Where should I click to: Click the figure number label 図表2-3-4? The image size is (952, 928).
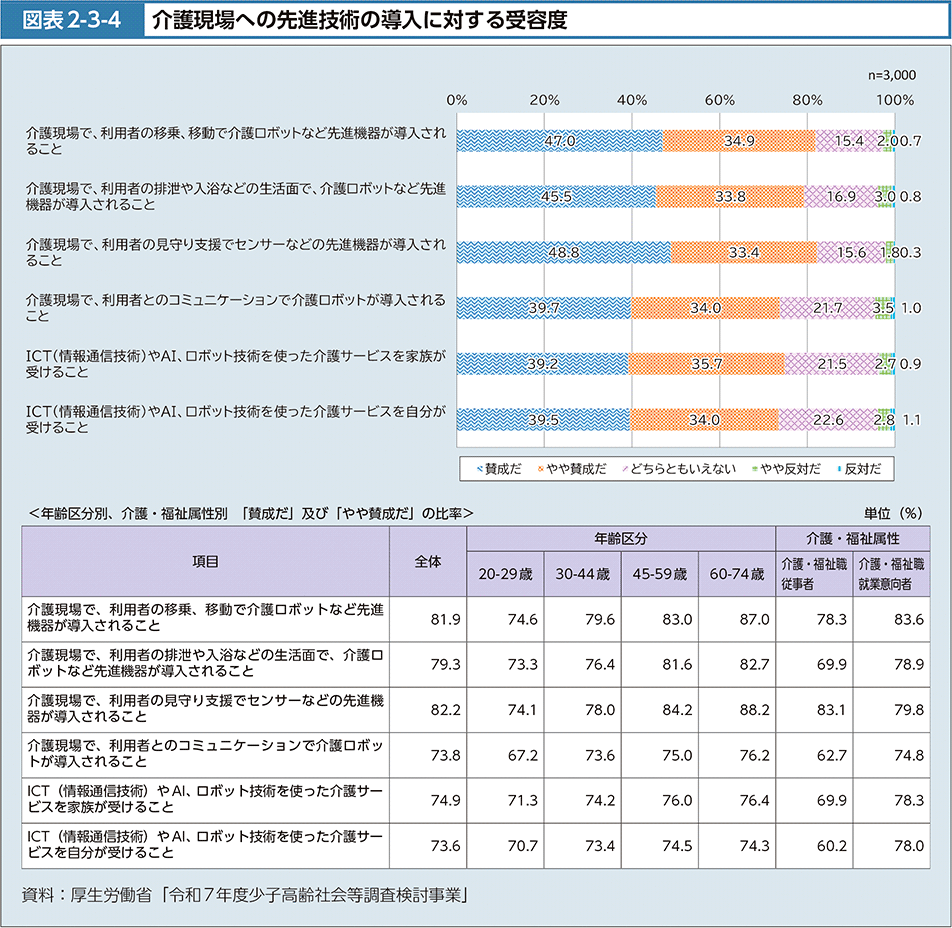click(72, 21)
